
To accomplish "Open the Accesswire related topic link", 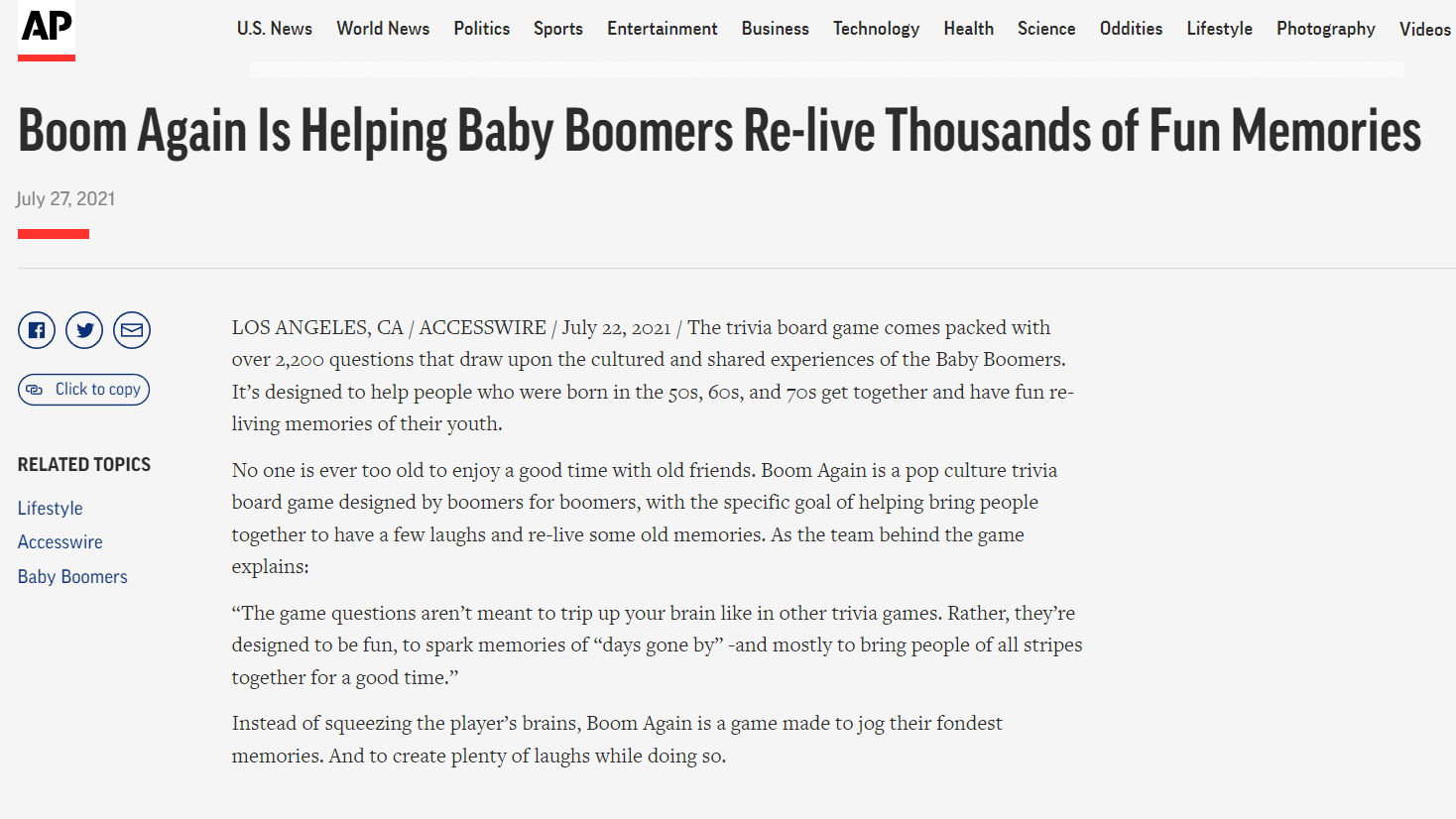I will coord(61,542).
